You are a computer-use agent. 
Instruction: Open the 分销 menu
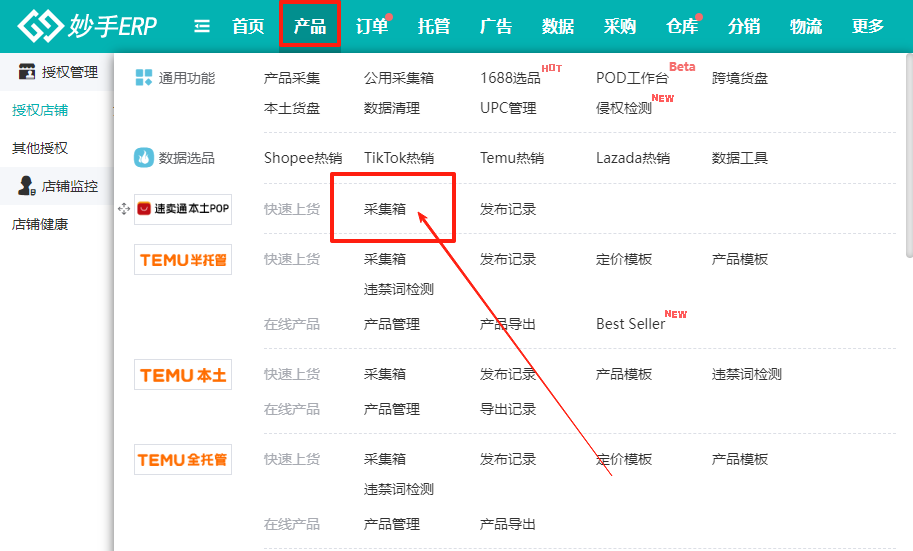point(744,26)
